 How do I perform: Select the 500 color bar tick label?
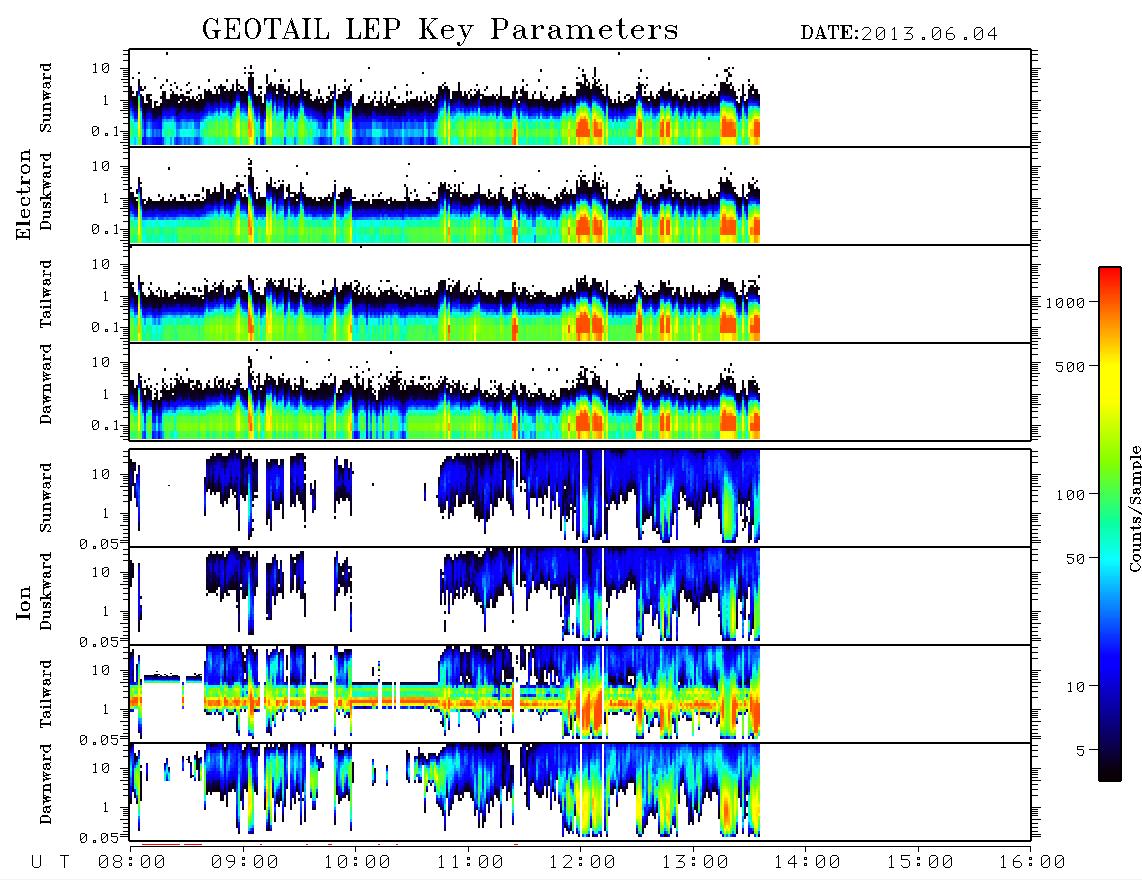click(1070, 366)
